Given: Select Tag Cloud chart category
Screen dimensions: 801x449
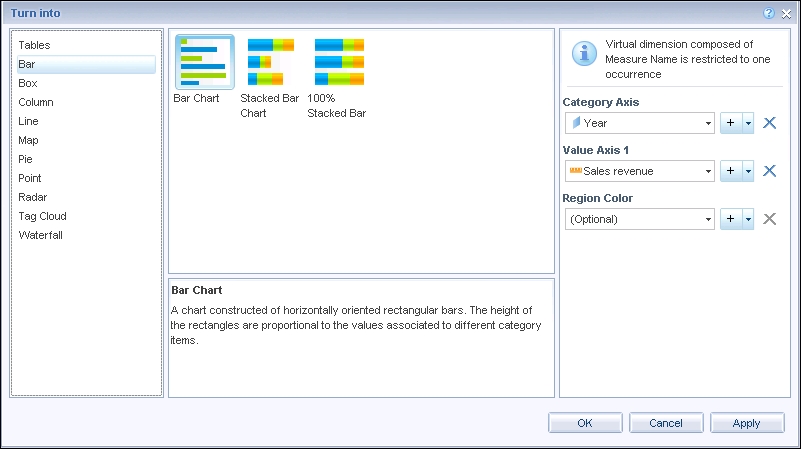Looking at the screenshot, I should [42, 216].
